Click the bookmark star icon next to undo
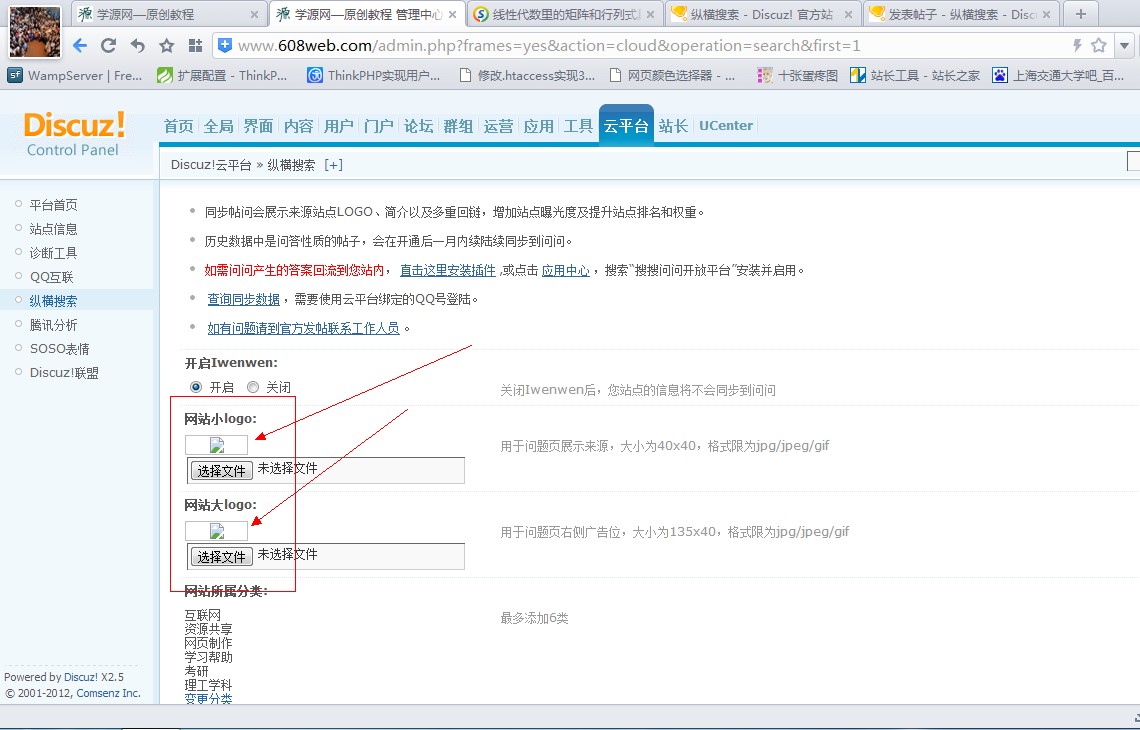The height and width of the screenshot is (730, 1140). tap(166, 46)
